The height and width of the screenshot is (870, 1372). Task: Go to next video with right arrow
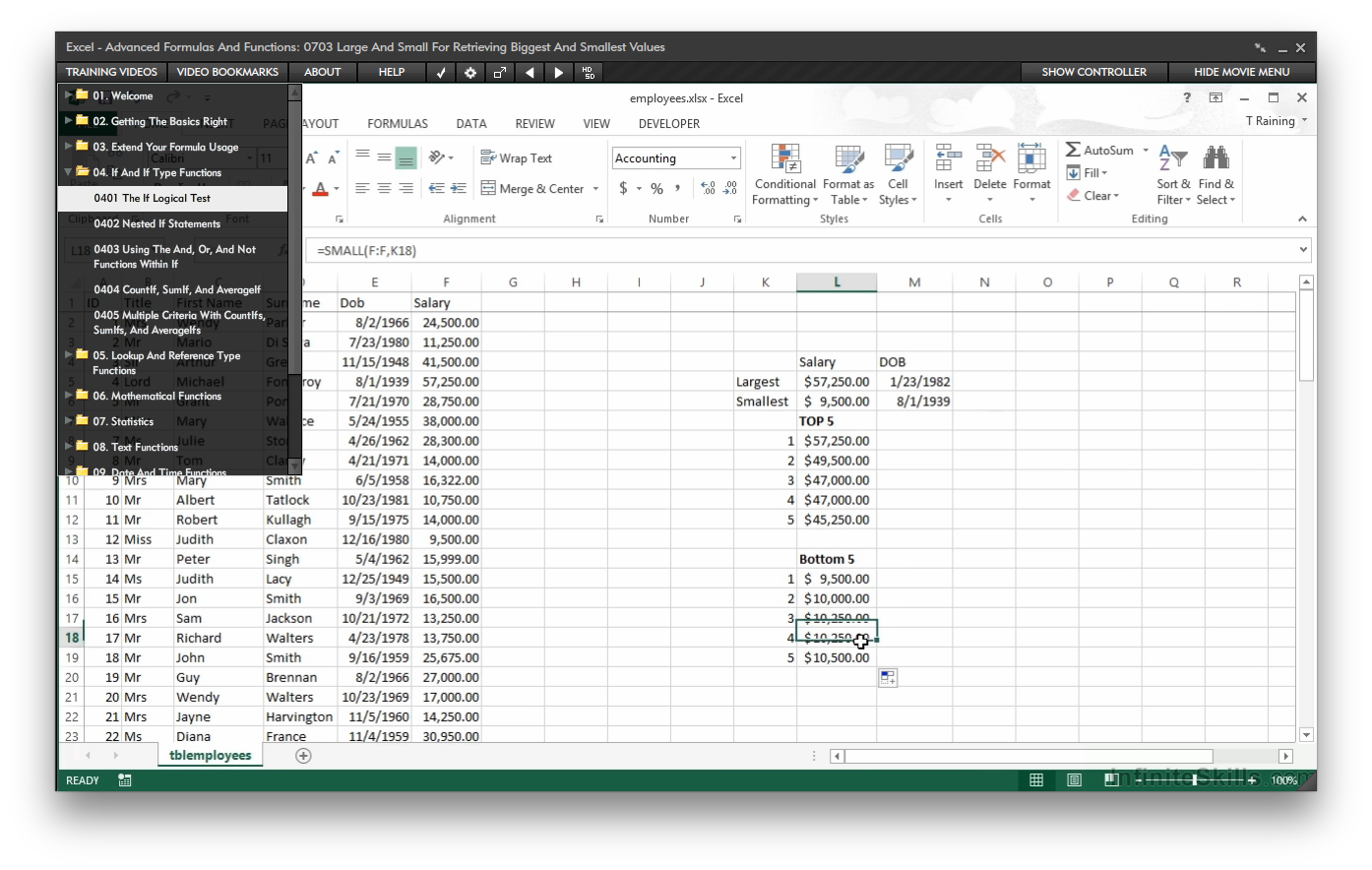pyautogui.click(x=559, y=72)
